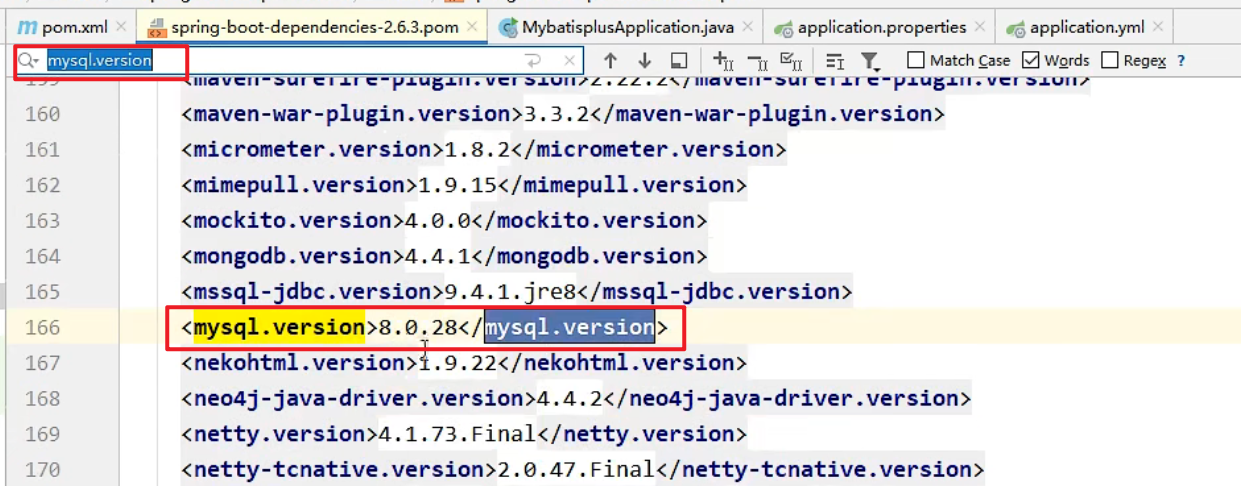Image resolution: width=1241 pixels, height=486 pixels.
Task: Enable the Regex checkbox
Action: [1109, 61]
